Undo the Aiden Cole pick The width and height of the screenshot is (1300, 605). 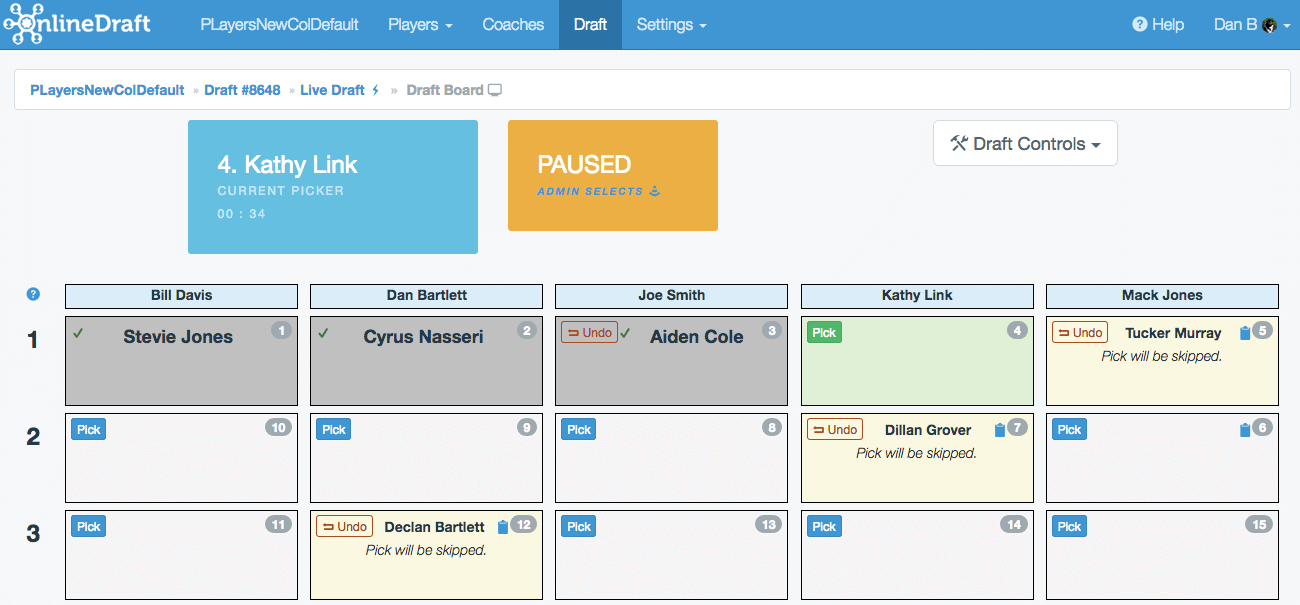(589, 333)
